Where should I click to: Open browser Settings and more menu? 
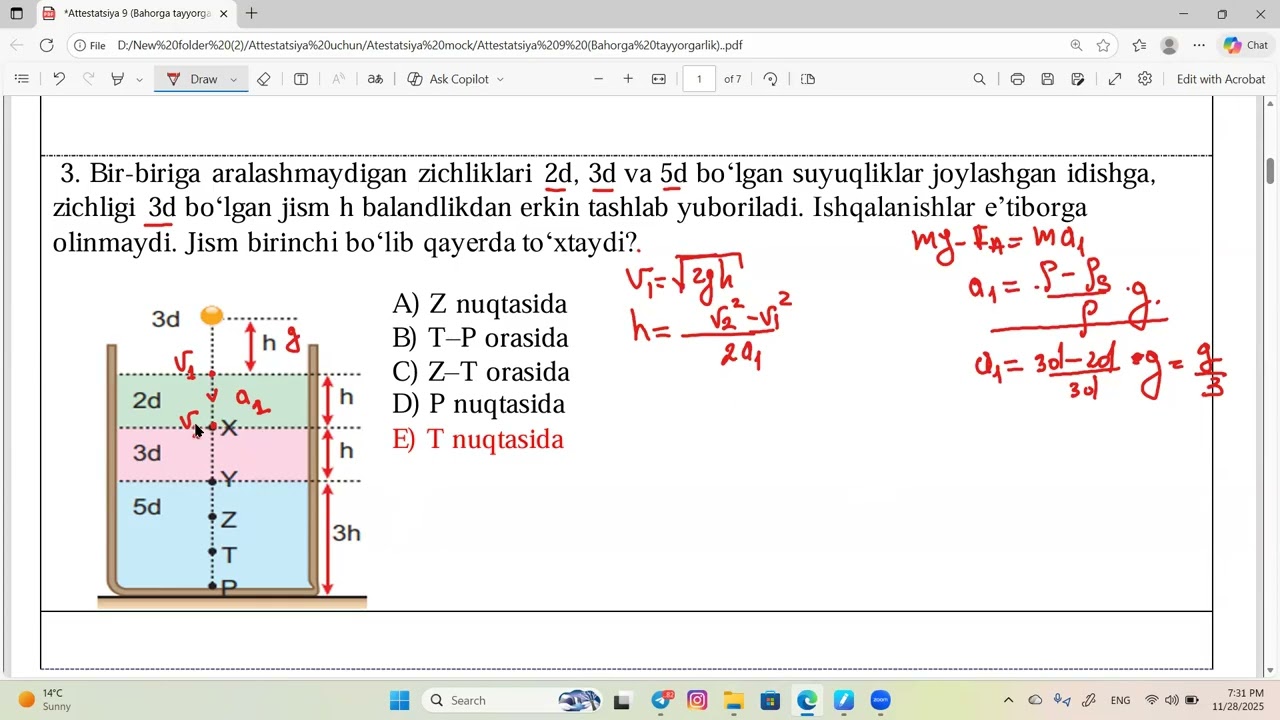(1199, 45)
